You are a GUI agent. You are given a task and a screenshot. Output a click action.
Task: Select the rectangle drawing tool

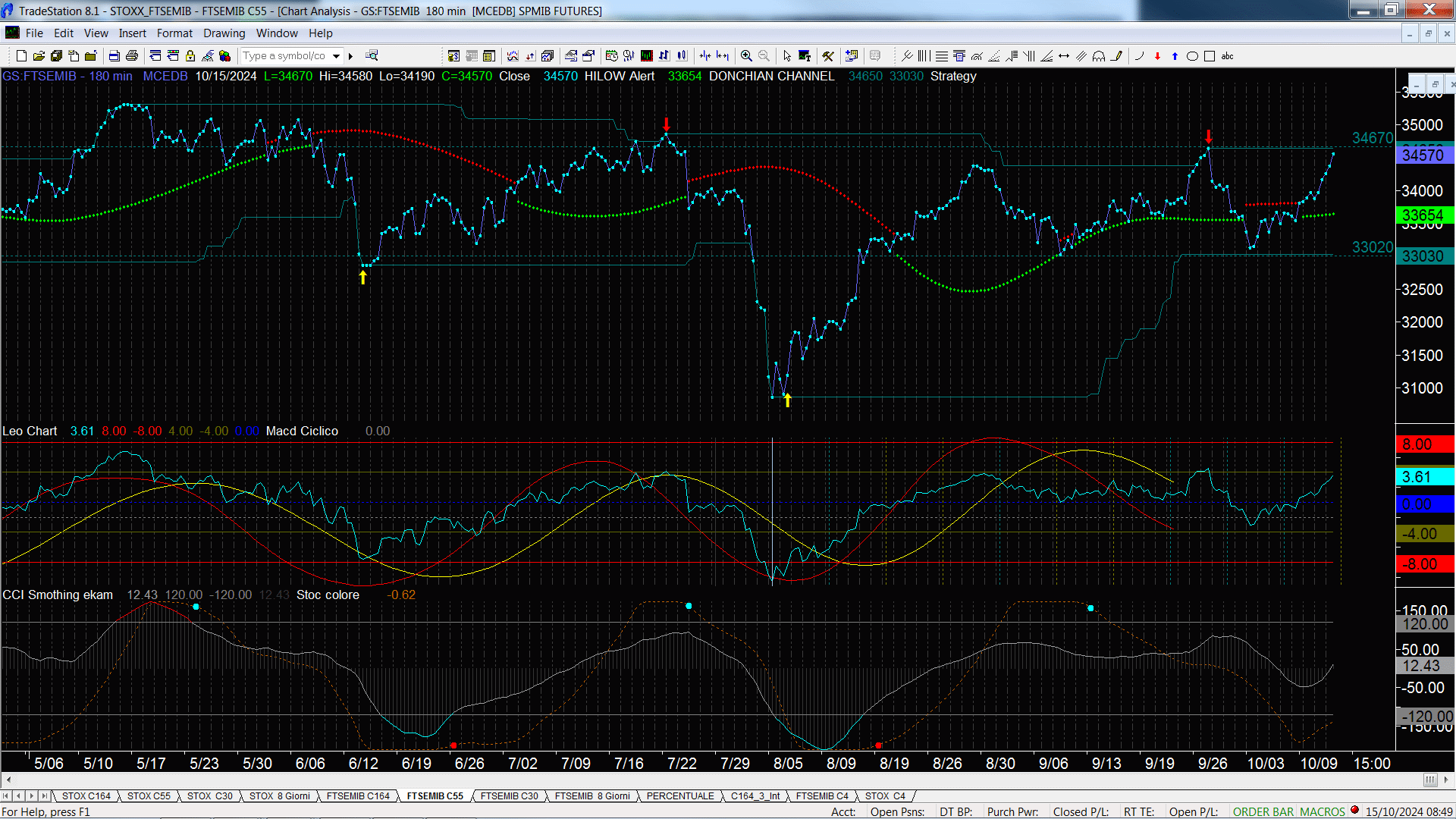point(1210,55)
